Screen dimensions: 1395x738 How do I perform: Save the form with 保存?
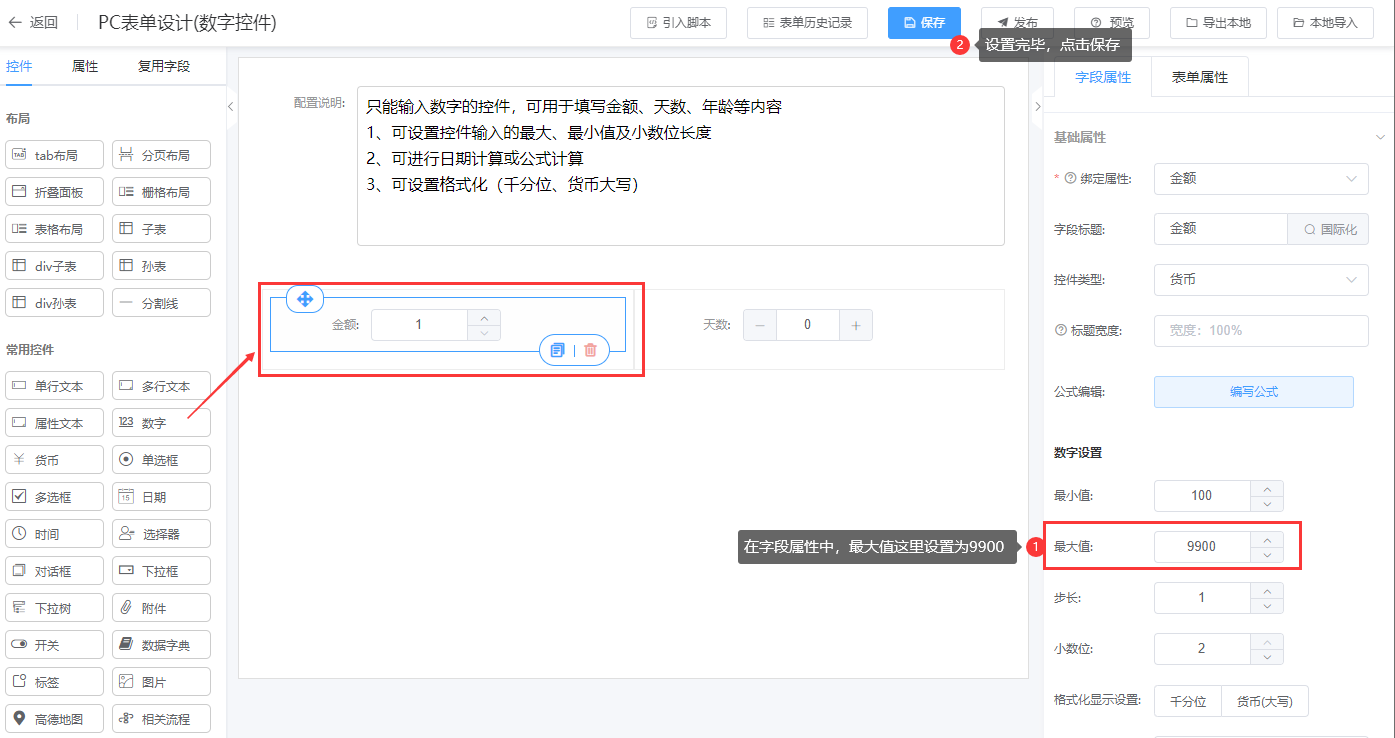pos(924,22)
